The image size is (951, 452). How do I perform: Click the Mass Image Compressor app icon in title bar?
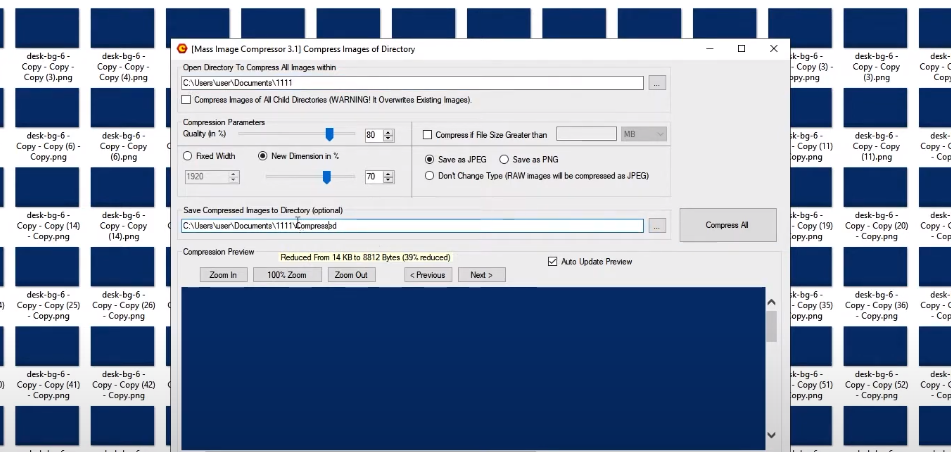pyautogui.click(x=181, y=49)
